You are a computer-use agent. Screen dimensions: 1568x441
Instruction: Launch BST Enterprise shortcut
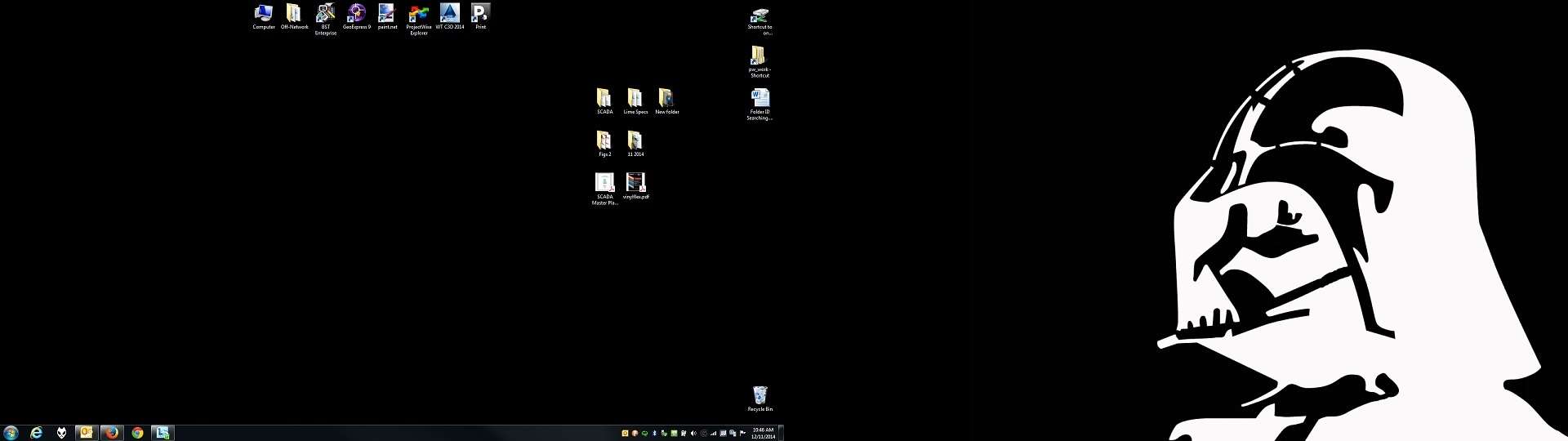point(326,20)
